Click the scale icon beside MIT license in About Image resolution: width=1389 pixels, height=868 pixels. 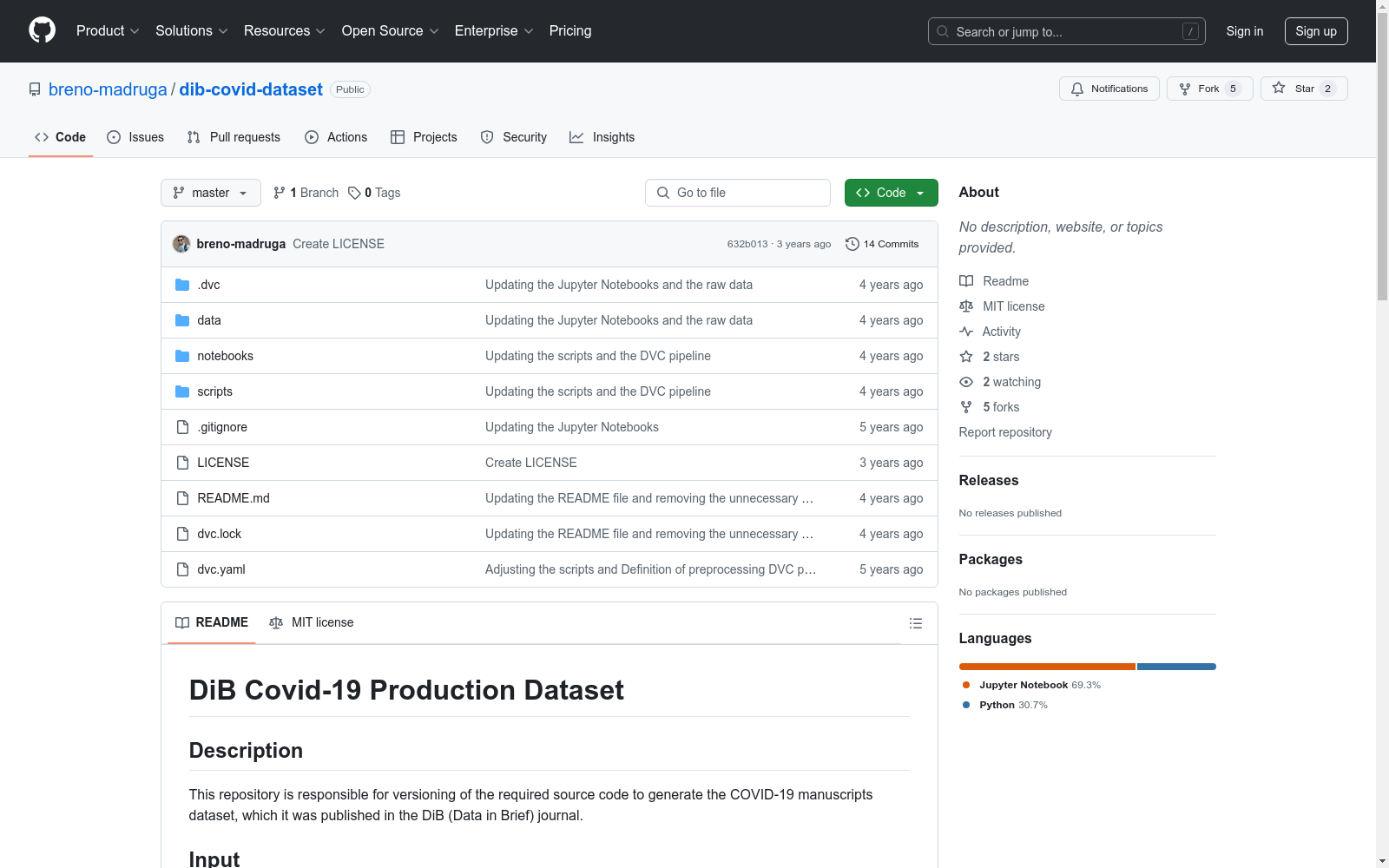coord(966,306)
